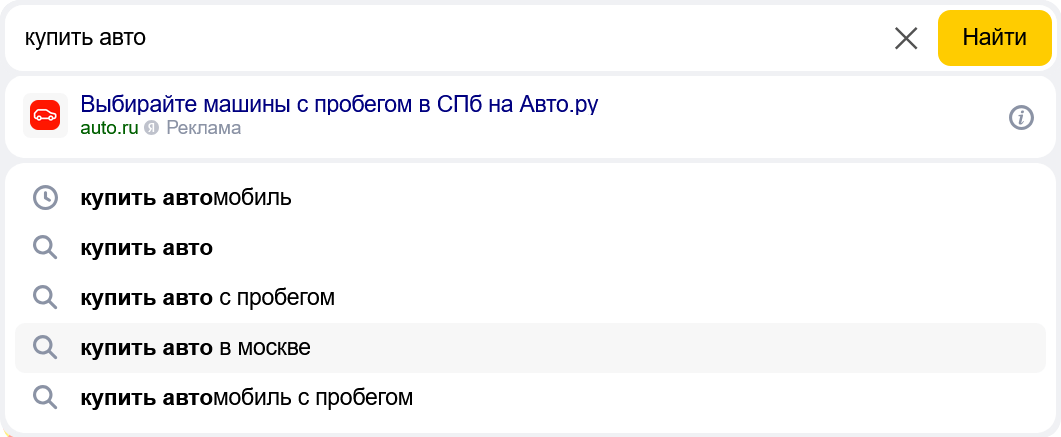Click the clock history icon beside купить автомобиль
Image resolution: width=1061 pixels, height=437 pixels.
coord(45,198)
